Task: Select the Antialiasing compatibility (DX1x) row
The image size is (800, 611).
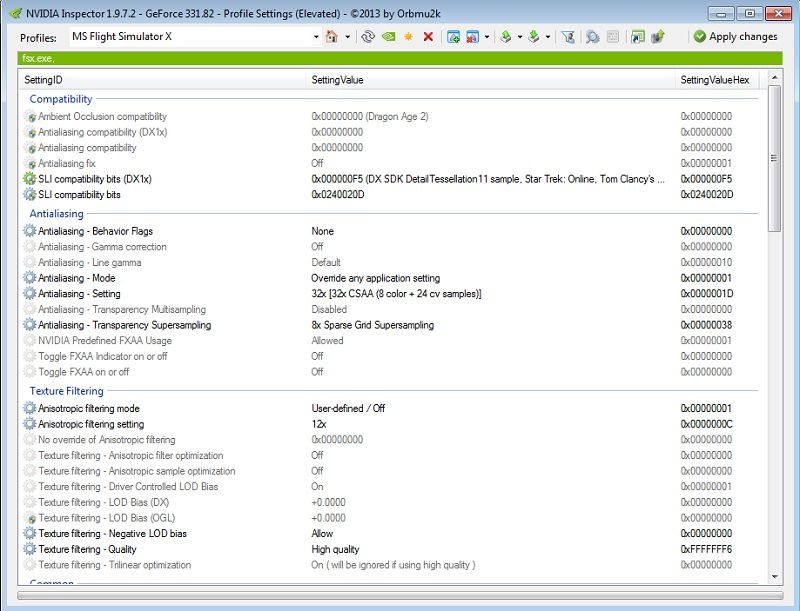Action: coord(390,132)
